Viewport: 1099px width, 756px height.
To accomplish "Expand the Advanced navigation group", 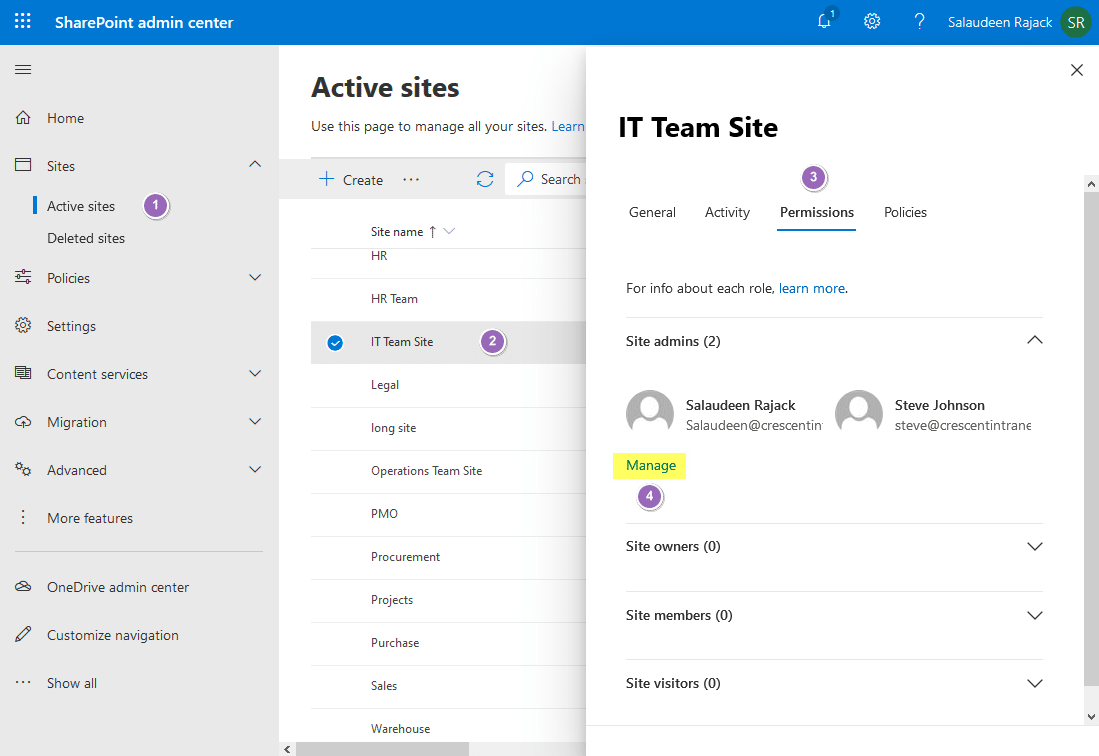I will [x=255, y=469].
